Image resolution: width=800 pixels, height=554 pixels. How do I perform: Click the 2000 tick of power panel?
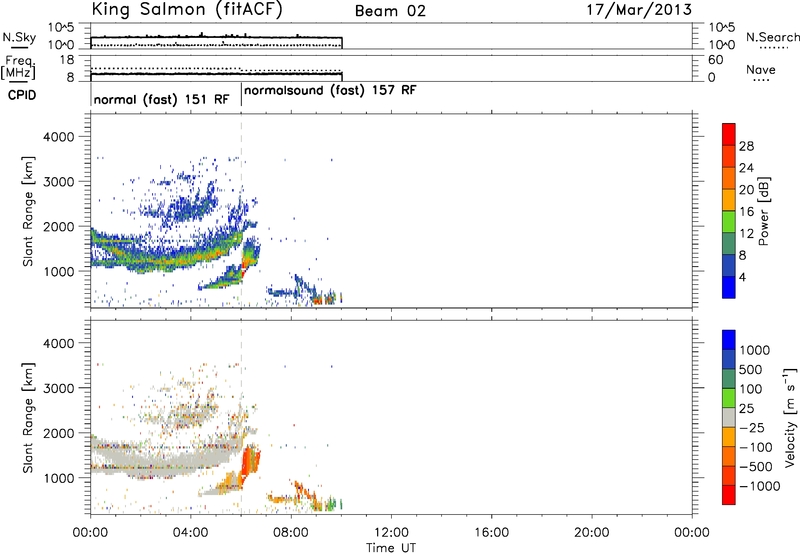59,226
